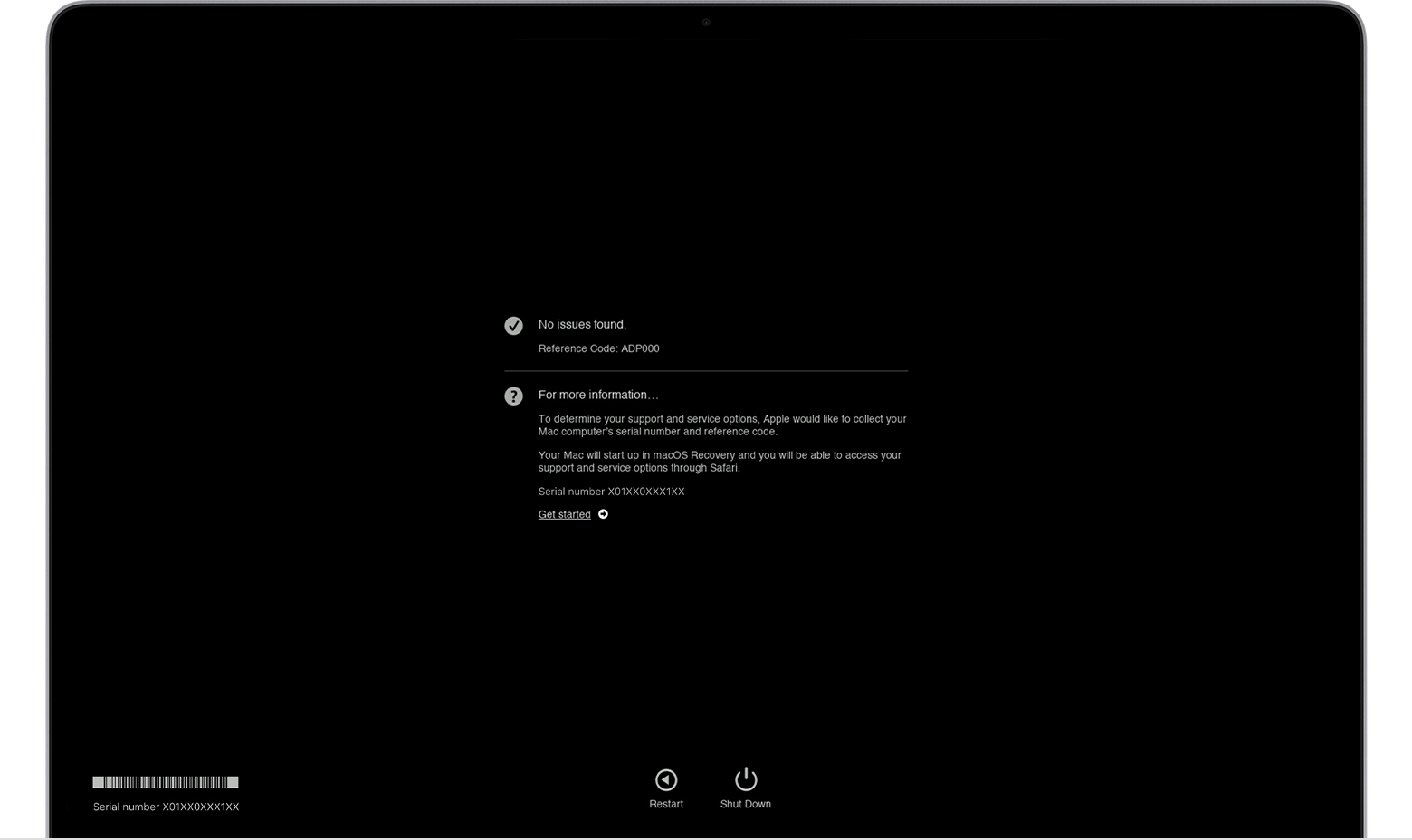Image resolution: width=1412 pixels, height=840 pixels.
Task: Click the circled back arrow above Restart
Action: (x=666, y=779)
